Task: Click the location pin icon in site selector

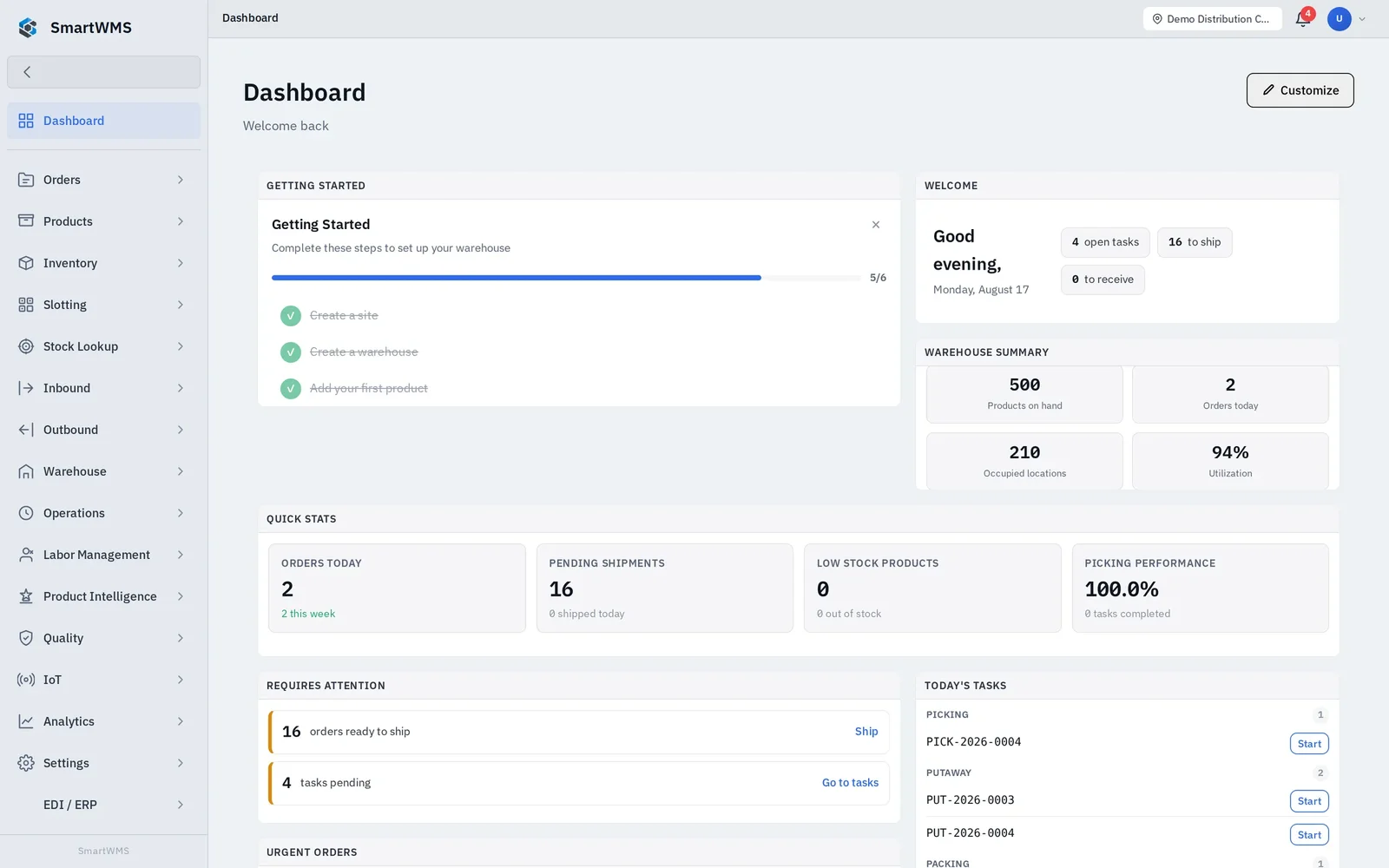Action: coord(1157,18)
